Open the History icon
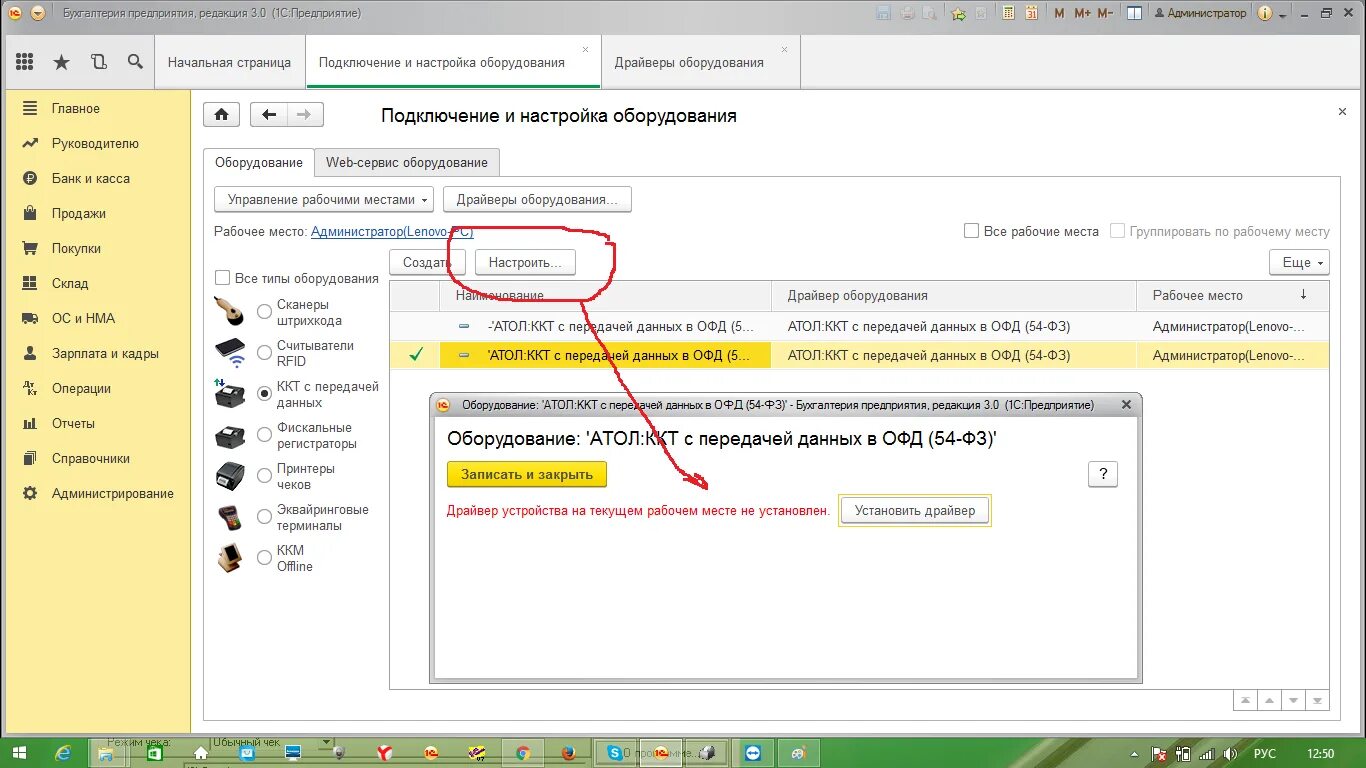The height and width of the screenshot is (768, 1366). [x=98, y=62]
